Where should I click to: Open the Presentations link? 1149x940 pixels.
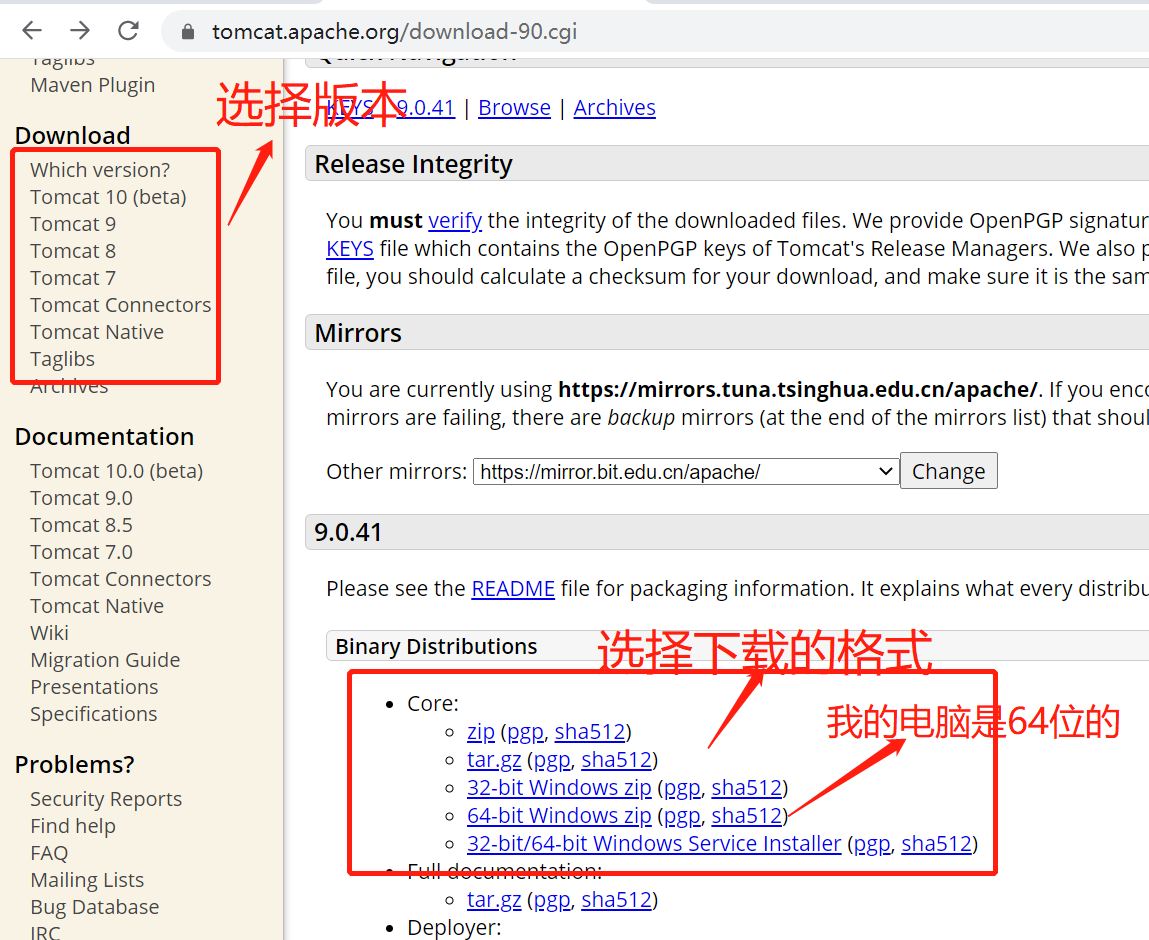[94, 687]
